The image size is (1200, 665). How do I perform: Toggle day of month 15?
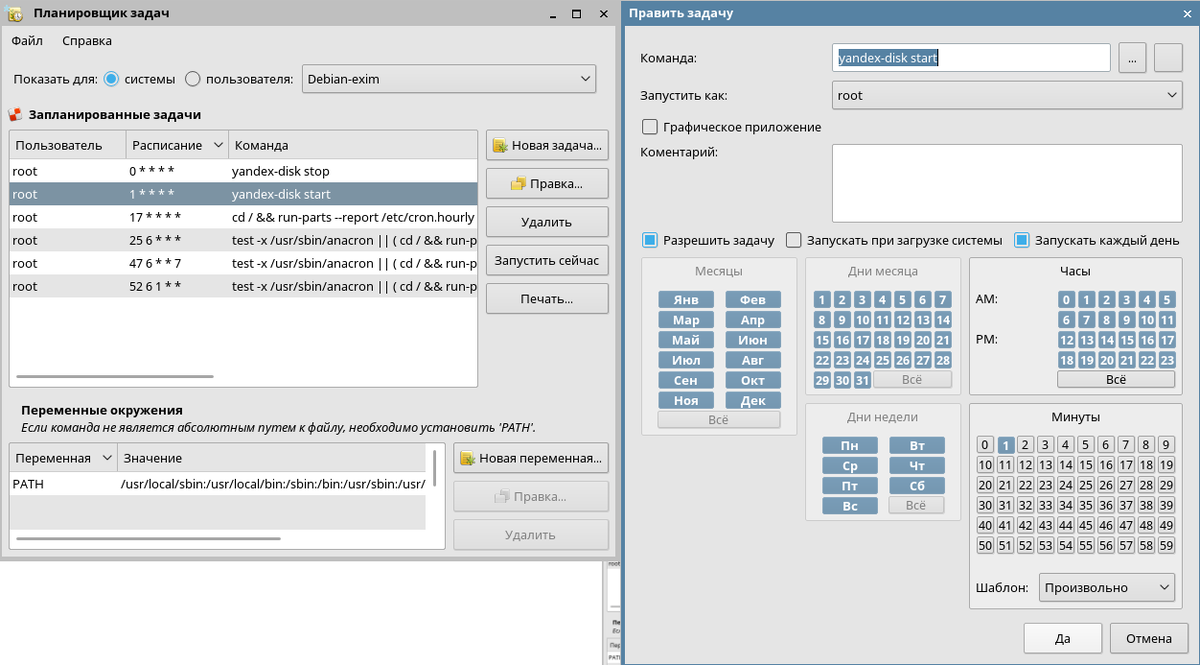[822, 340]
